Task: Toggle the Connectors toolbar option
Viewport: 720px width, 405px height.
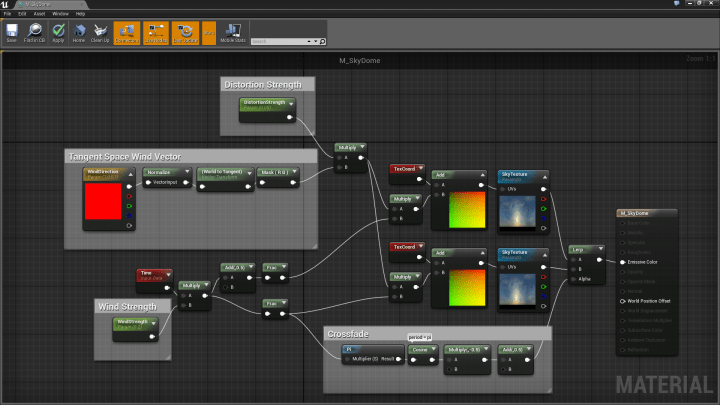Action: pos(126,34)
